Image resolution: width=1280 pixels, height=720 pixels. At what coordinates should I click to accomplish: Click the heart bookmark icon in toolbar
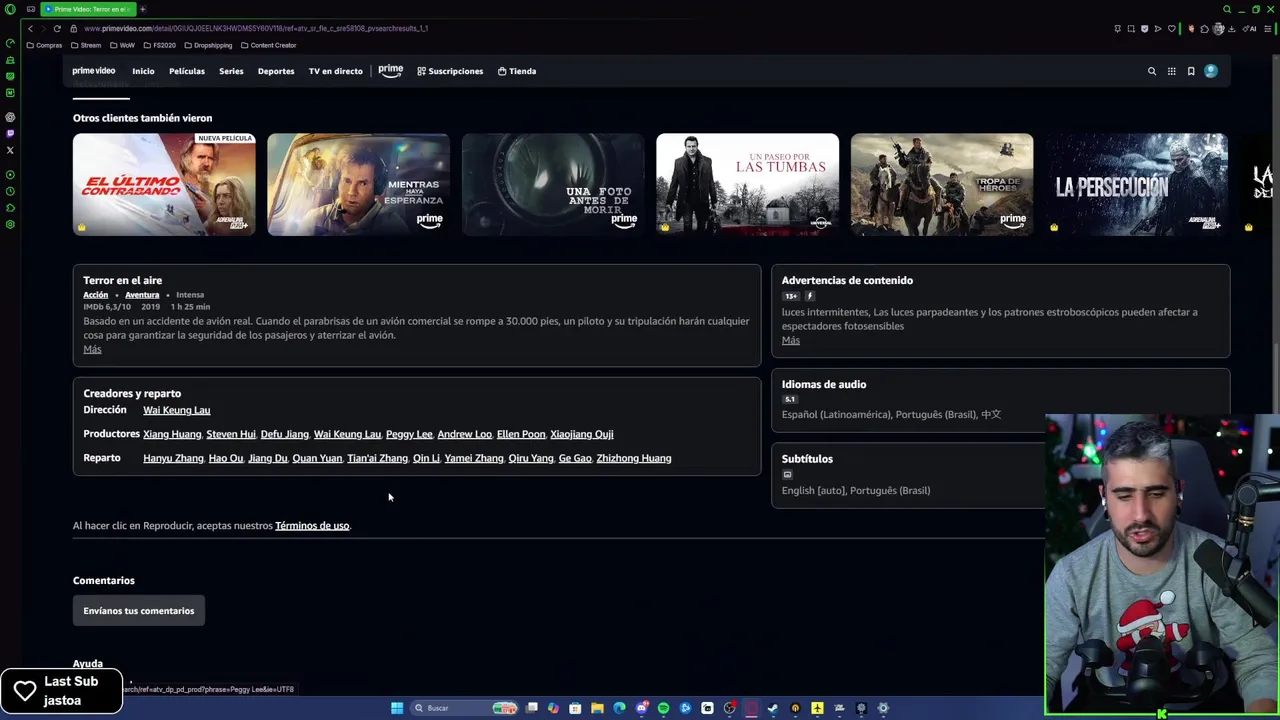[1172, 28]
